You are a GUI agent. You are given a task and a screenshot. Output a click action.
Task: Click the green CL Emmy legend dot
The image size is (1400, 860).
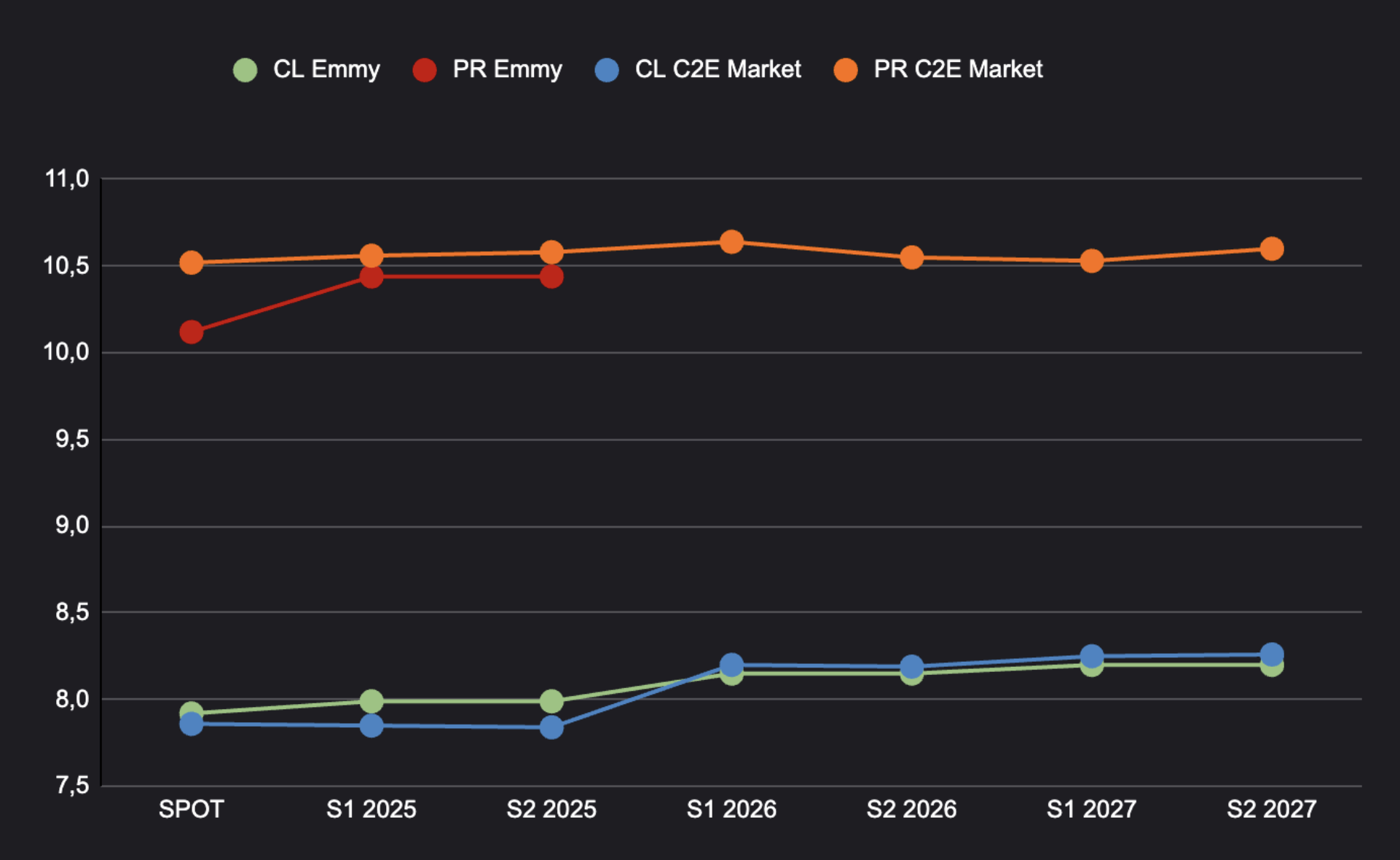245,70
